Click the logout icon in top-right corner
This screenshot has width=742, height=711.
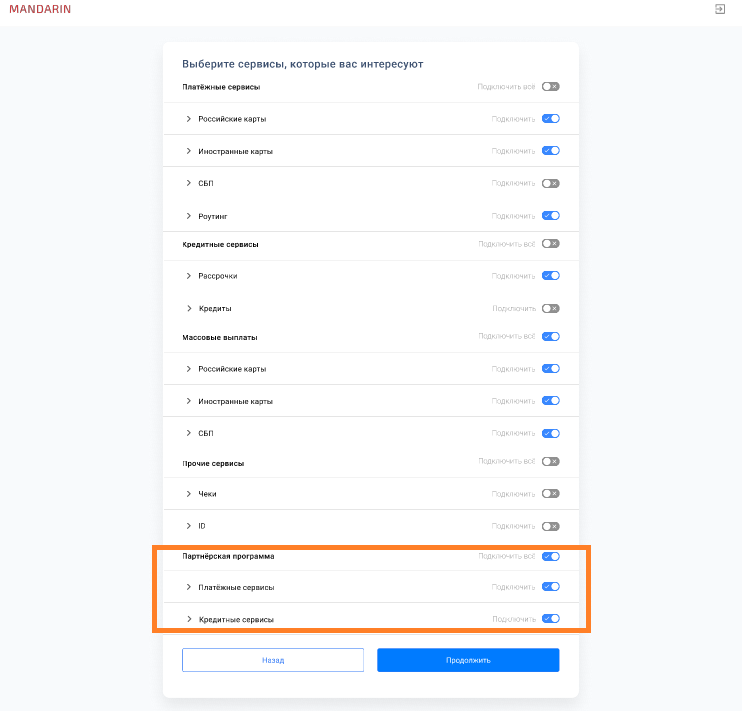[719, 9]
